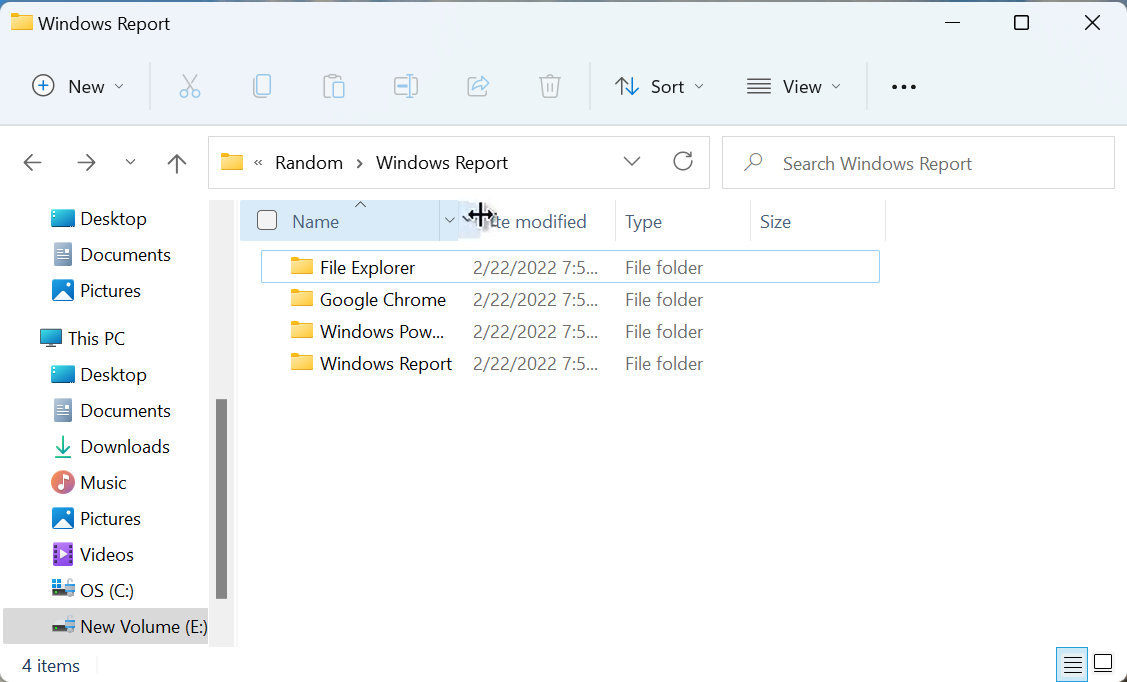Image resolution: width=1127 pixels, height=682 pixels.
Task: Switch to details view using the status bar toggle
Action: [1072, 664]
